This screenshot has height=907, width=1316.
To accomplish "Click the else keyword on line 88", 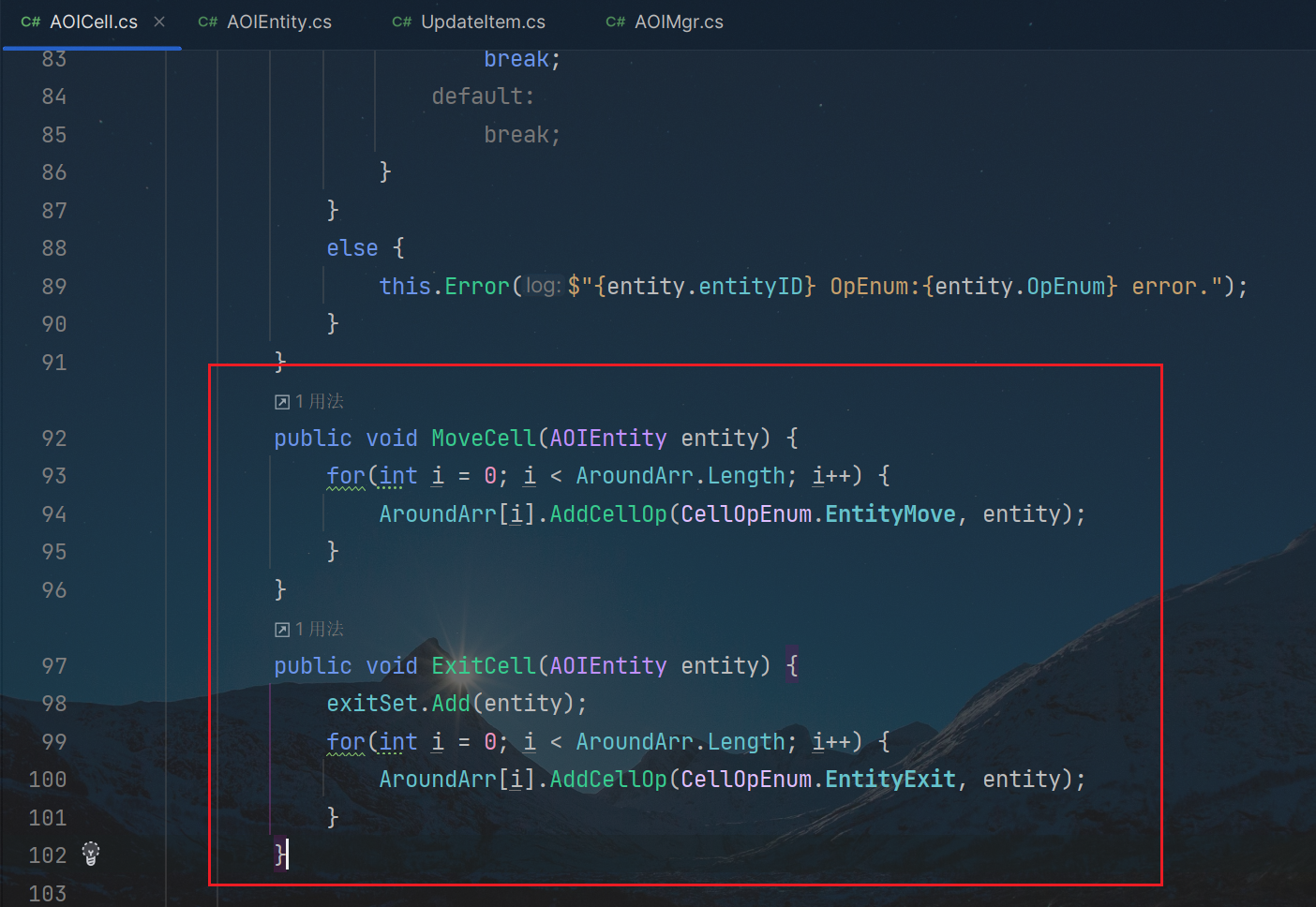I will click(352, 247).
